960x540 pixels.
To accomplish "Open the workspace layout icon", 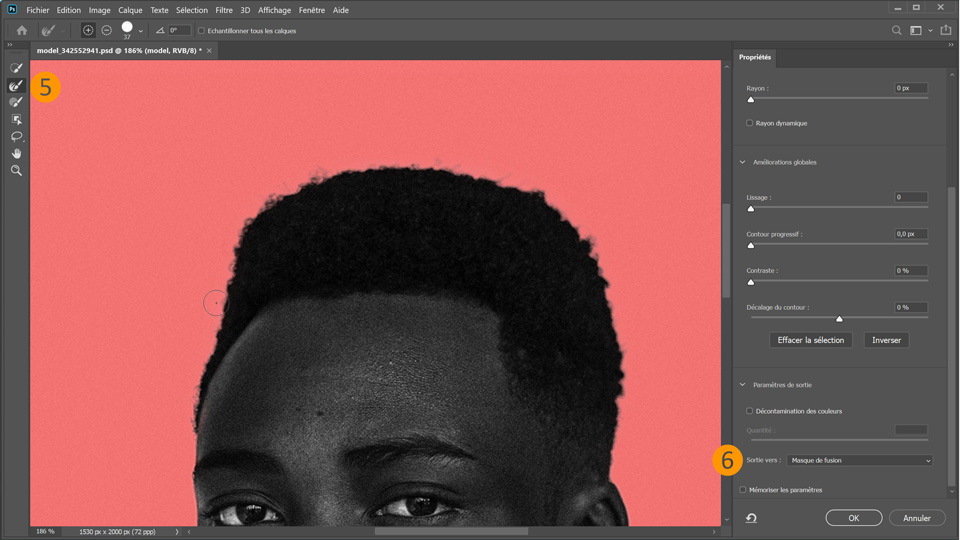I will tap(916, 30).
